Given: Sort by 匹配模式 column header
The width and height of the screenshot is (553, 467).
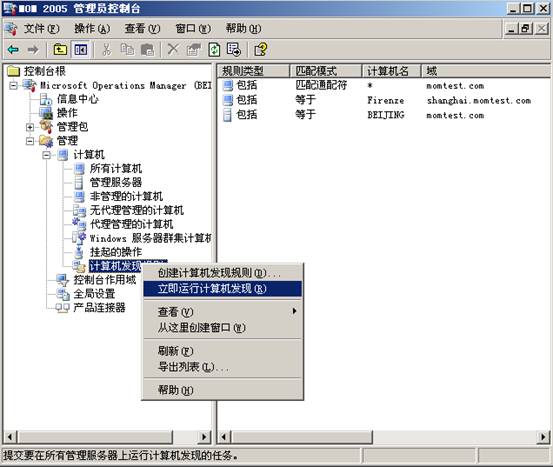Looking at the screenshot, I should (x=326, y=71).
